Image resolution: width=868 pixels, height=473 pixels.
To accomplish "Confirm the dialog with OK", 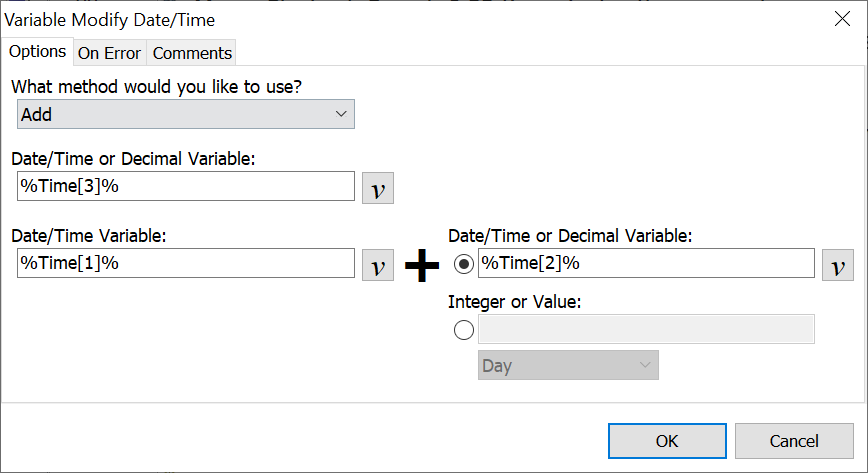I will (x=667, y=441).
